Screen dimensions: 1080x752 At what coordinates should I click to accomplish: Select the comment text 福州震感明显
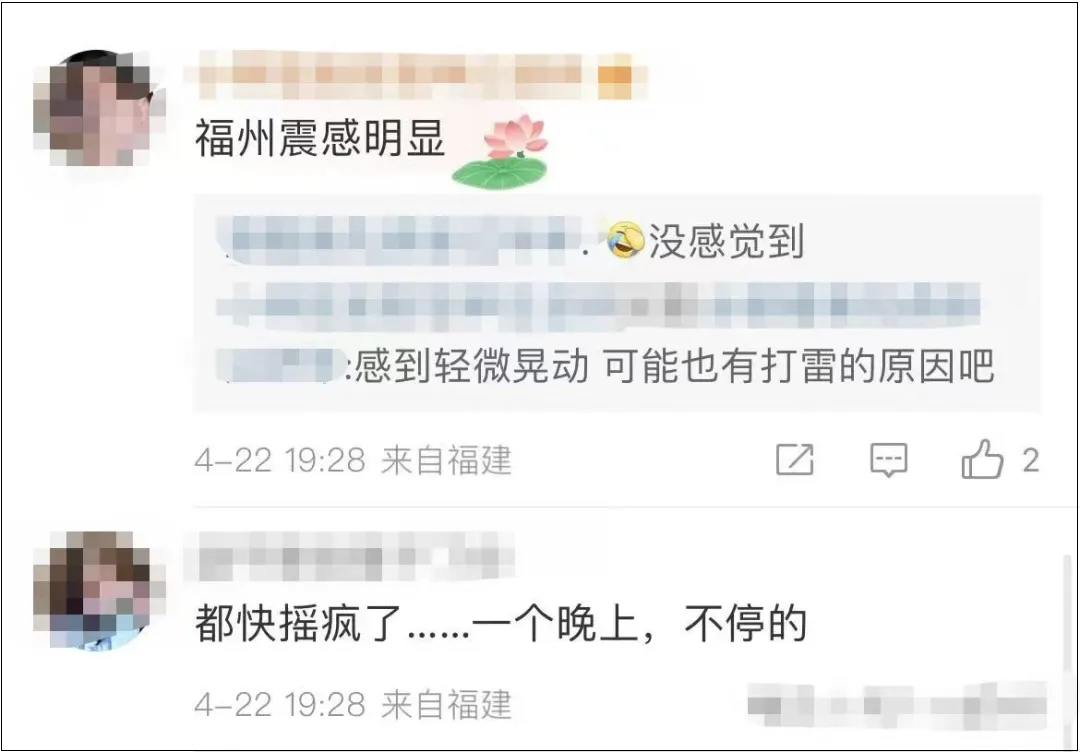pyautogui.click(x=320, y=138)
